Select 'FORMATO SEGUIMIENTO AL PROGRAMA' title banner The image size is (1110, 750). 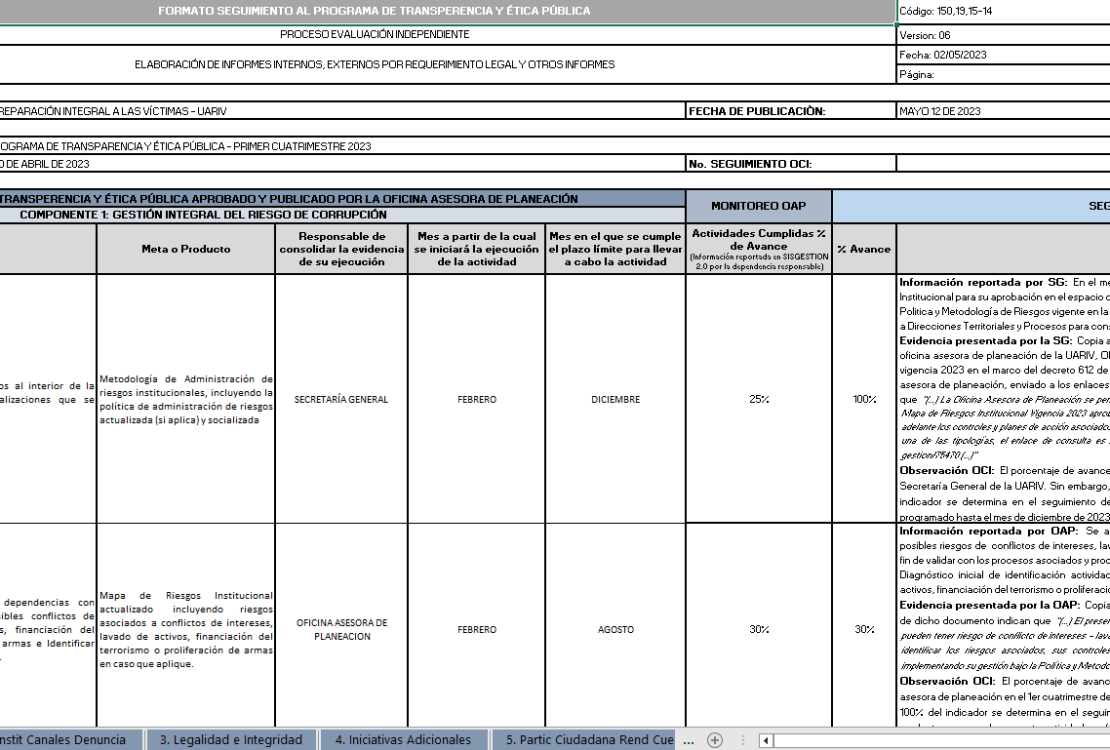[x=447, y=11]
